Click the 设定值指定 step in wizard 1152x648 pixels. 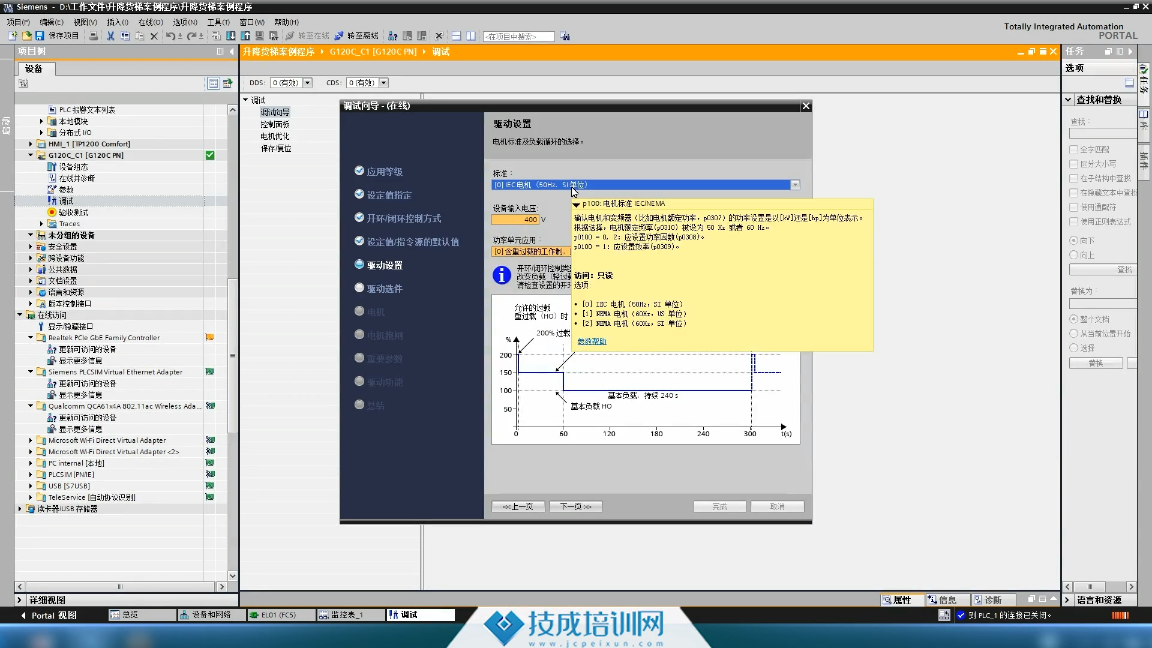click(x=389, y=195)
